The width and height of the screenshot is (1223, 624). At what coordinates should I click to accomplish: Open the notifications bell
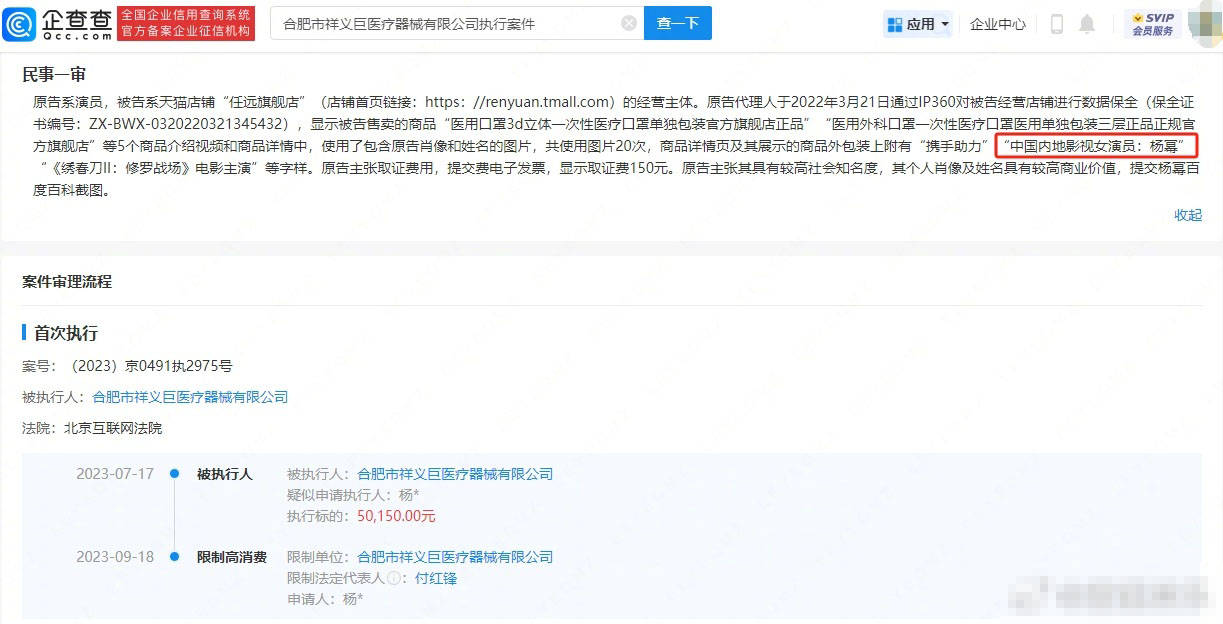pos(1087,24)
